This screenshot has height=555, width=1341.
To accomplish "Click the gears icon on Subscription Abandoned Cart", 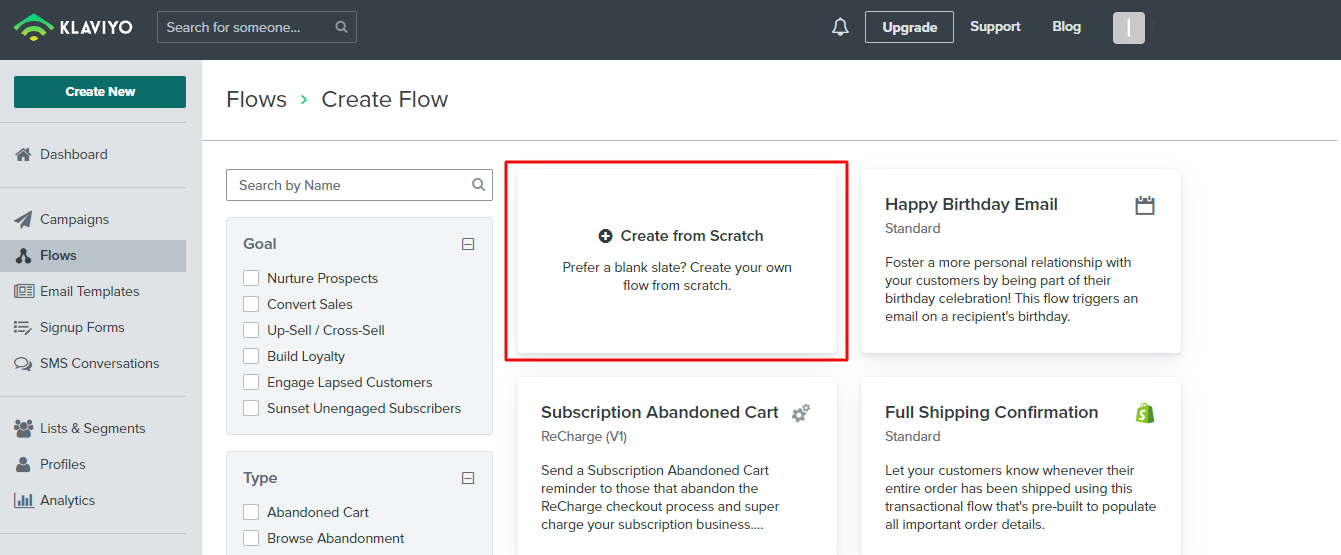I will (x=801, y=413).
